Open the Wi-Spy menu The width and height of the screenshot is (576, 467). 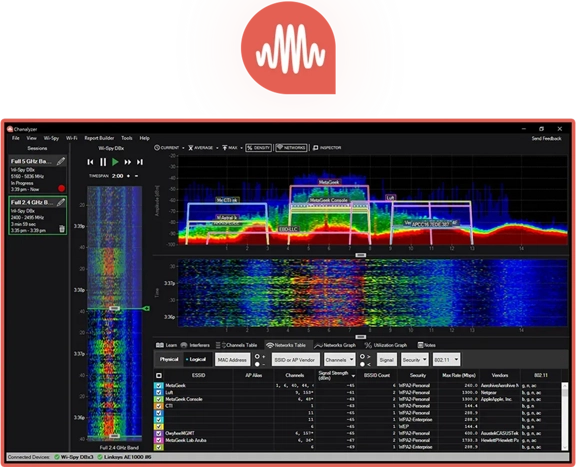(x=51, y=138)
